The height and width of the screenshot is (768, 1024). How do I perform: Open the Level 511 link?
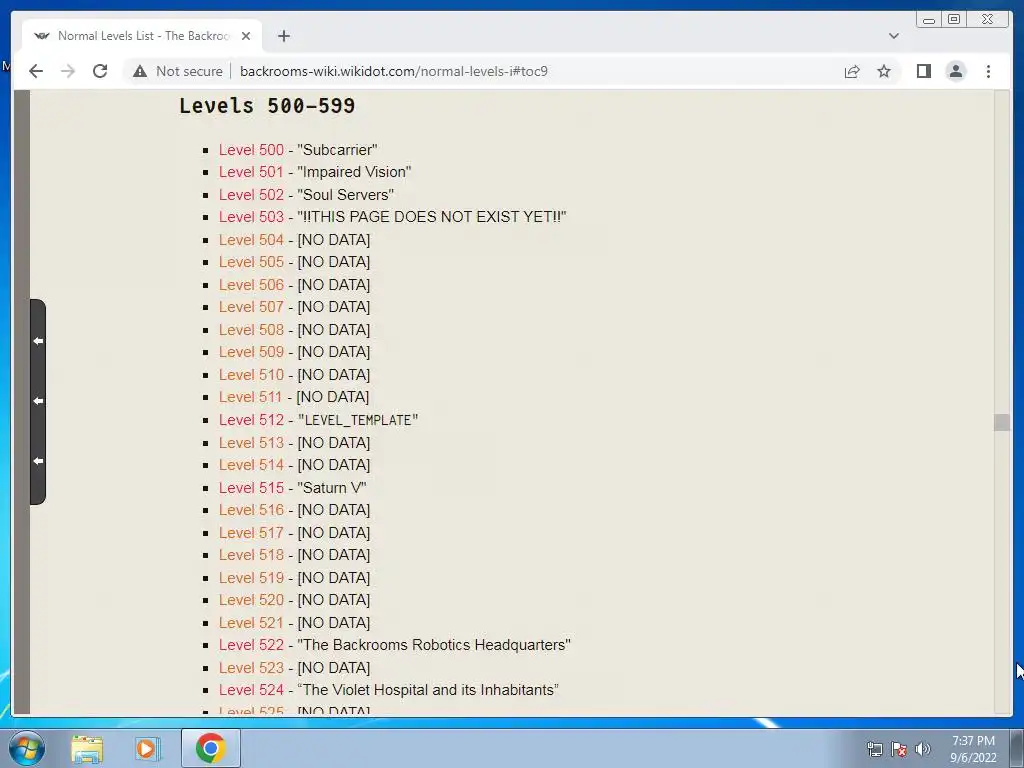(x=250, y=397)
